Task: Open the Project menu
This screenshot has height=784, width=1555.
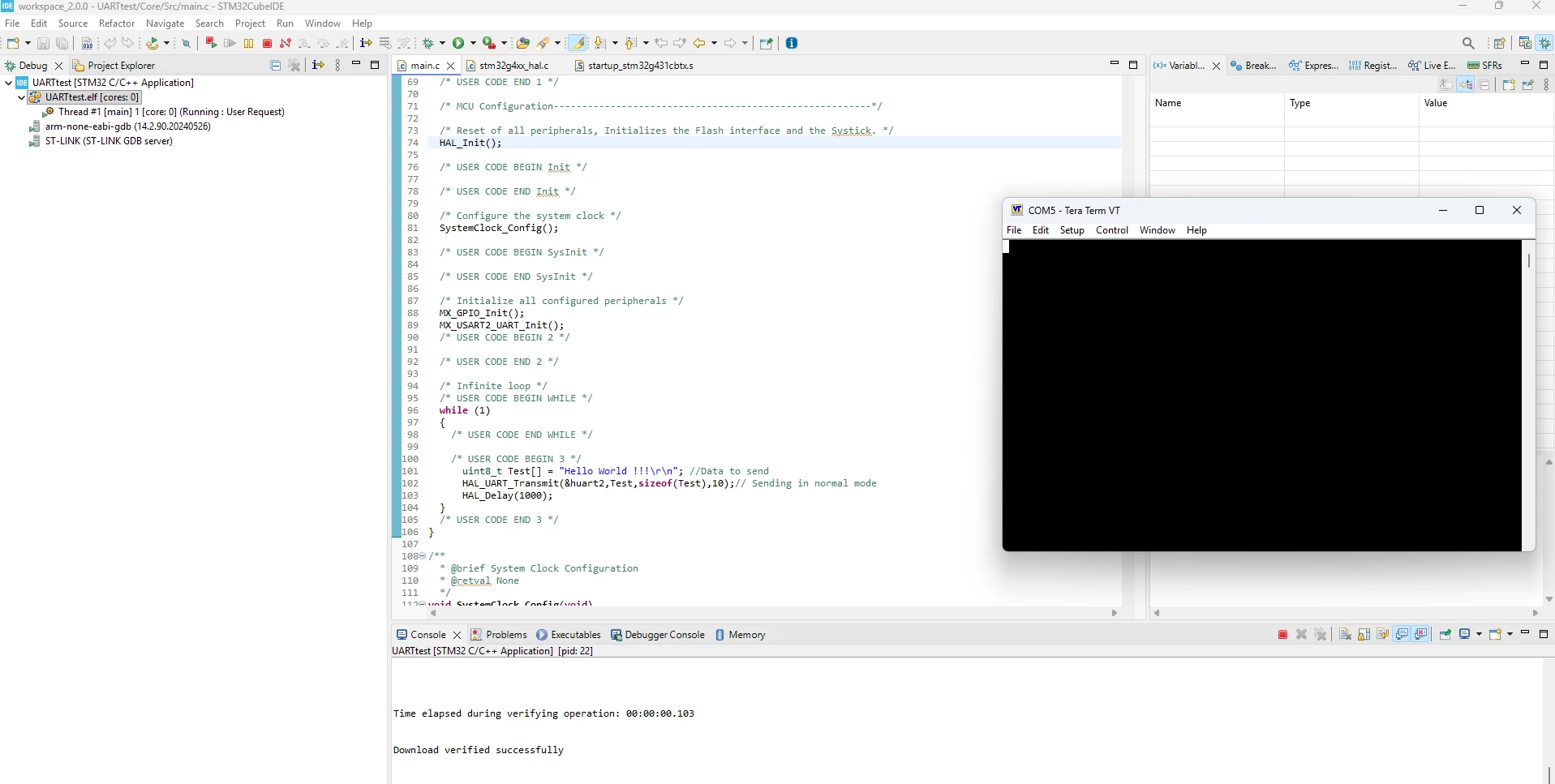Action: 250,24
